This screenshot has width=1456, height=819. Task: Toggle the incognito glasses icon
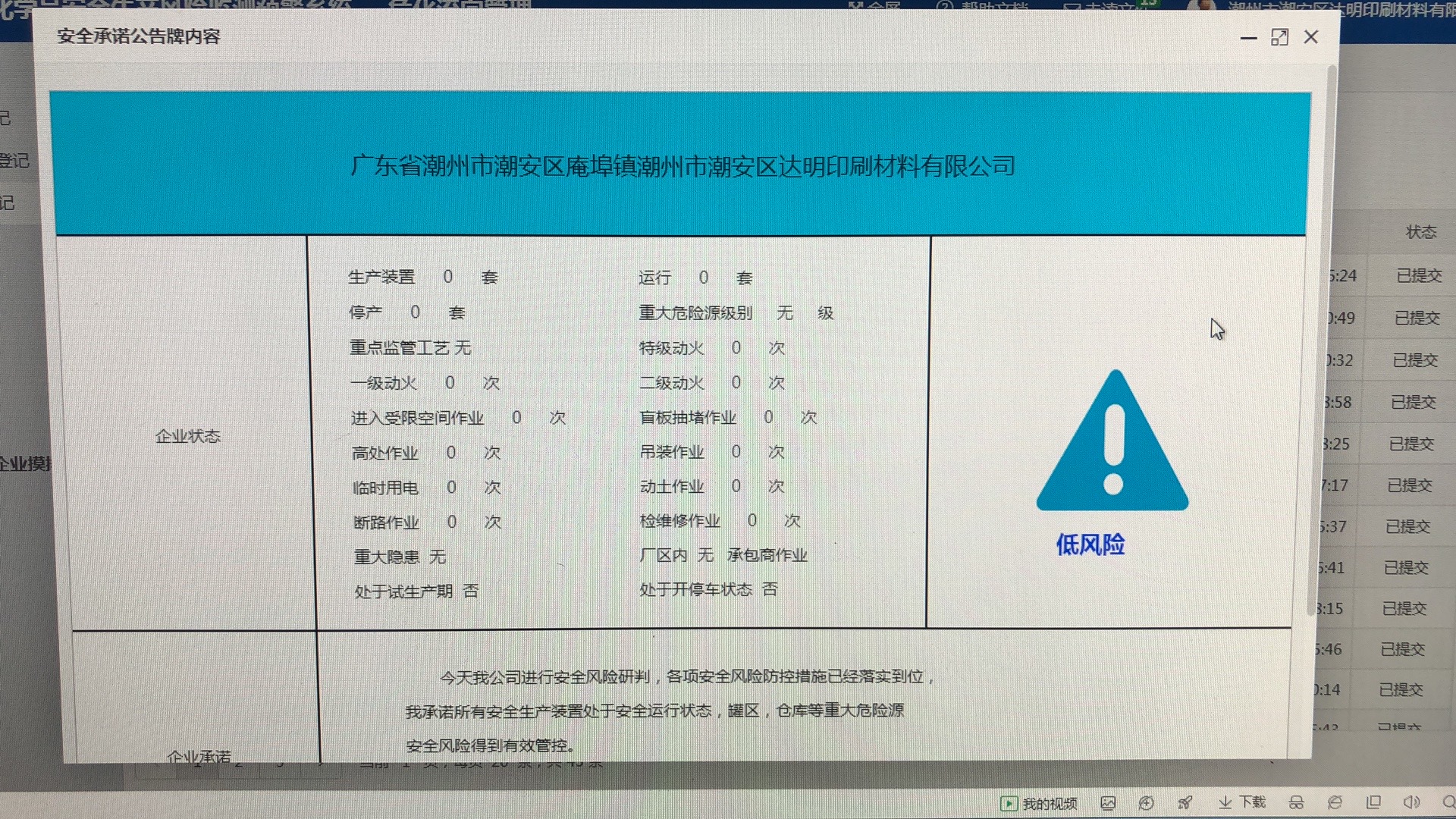pos(1296,803)
